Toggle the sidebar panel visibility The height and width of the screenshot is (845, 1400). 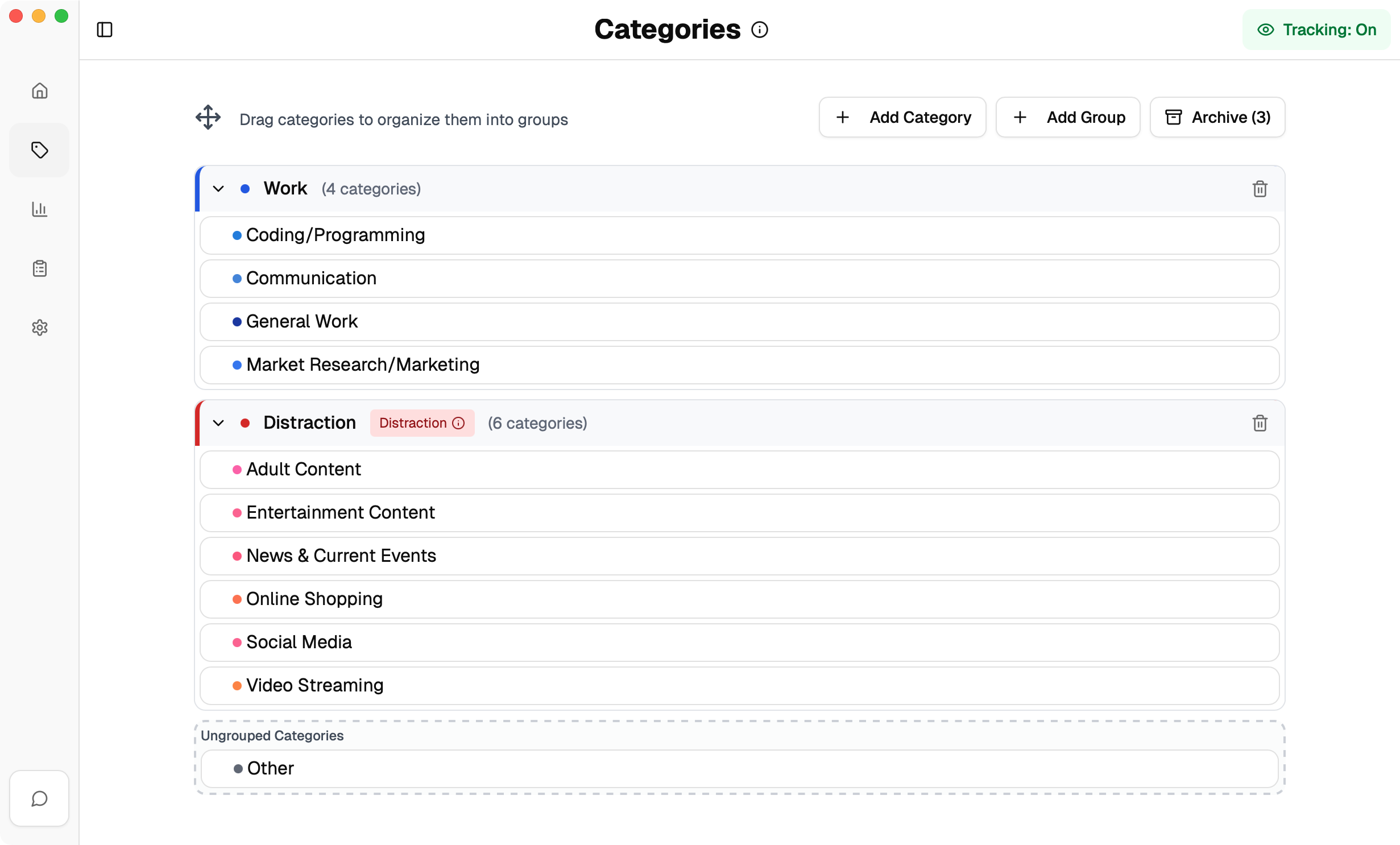coord(105,30)
